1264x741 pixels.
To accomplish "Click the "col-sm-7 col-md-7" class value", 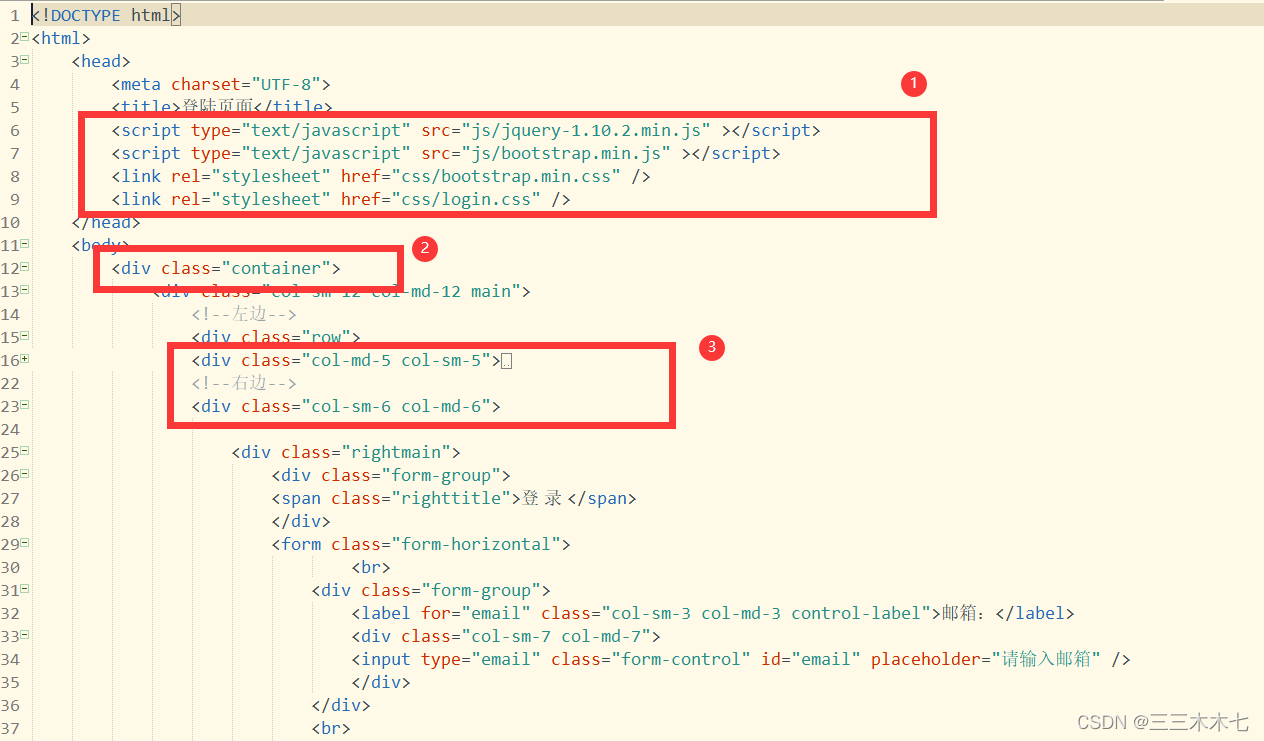I will pyautogui.click(x=556, y=636).
